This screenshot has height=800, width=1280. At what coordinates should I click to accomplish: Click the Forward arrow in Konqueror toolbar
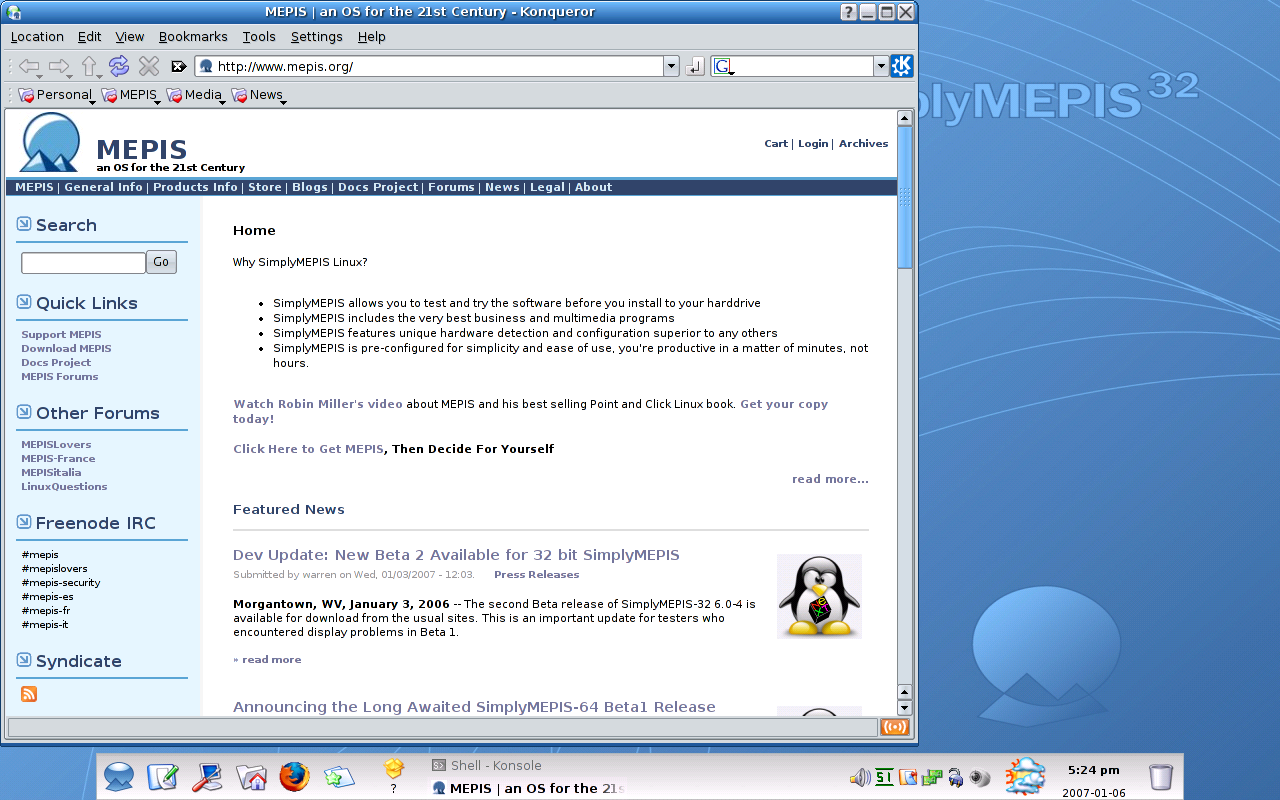60,66
